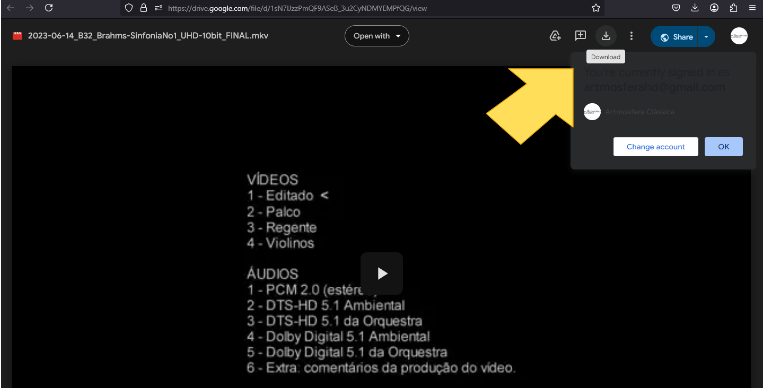Confirm the account popup with OK
Screen dimensions: 764x388
(x=724, y=147)
